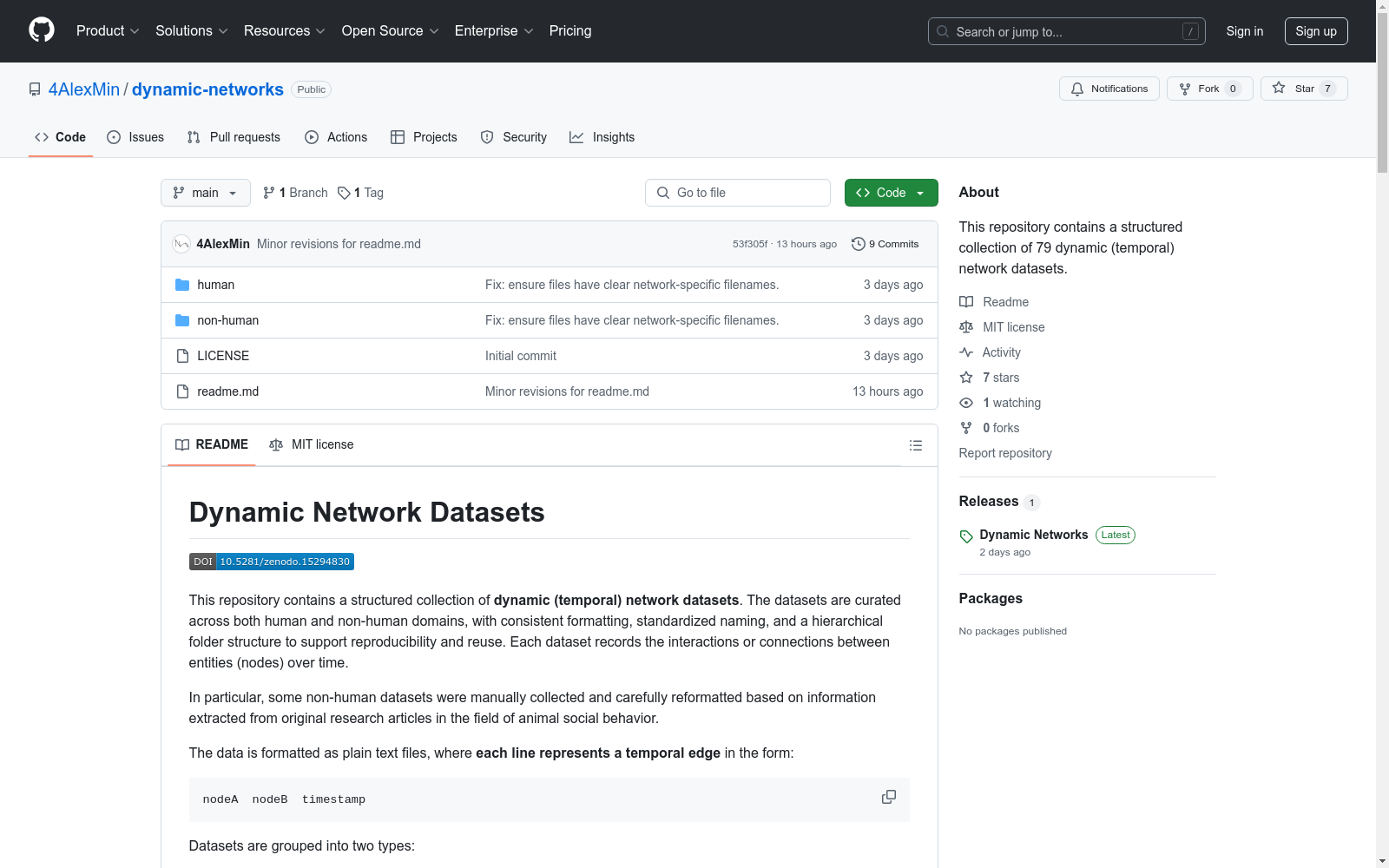Click the human folder icon

182,285
